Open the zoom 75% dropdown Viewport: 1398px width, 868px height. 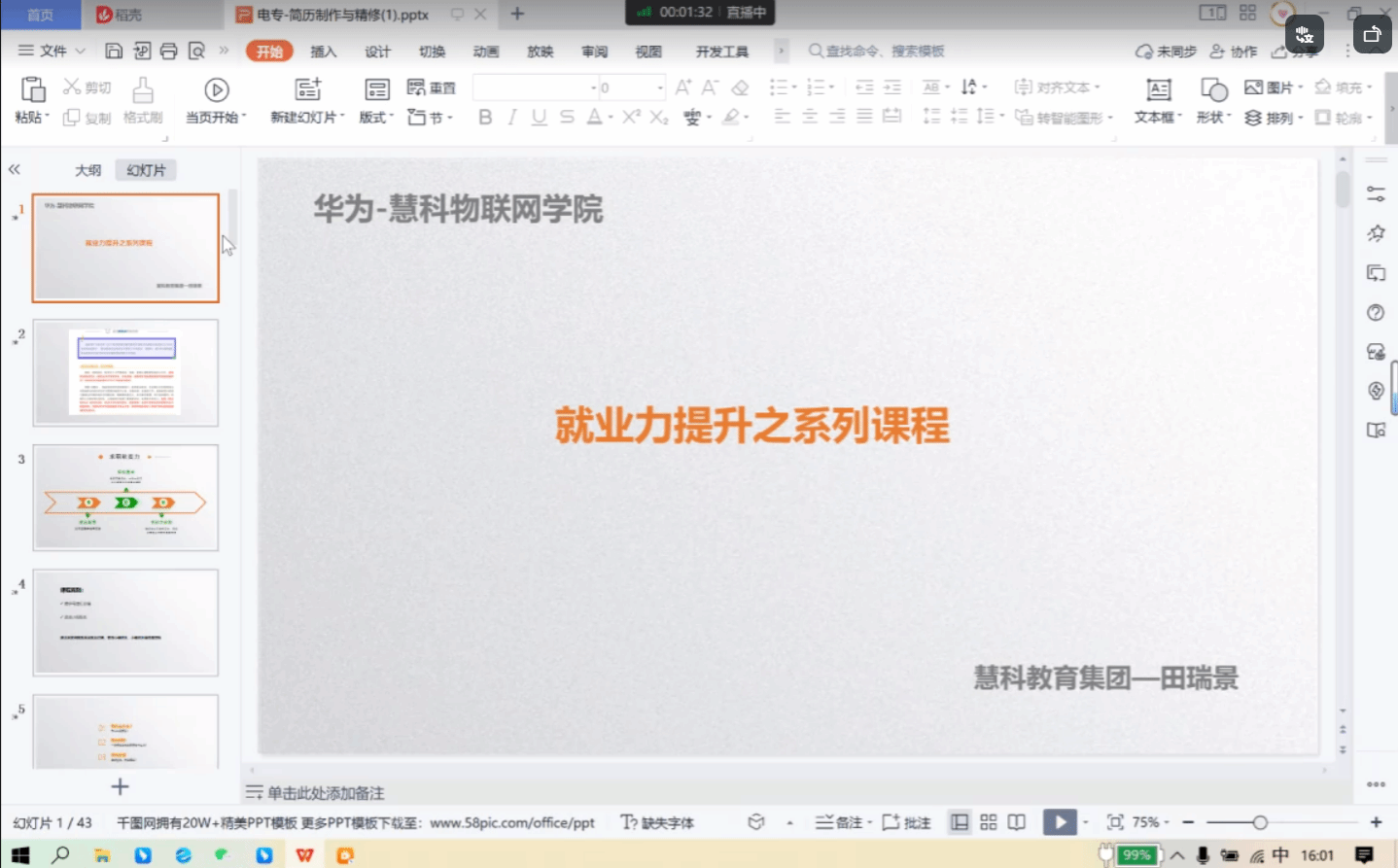(x=1151, y=822)
